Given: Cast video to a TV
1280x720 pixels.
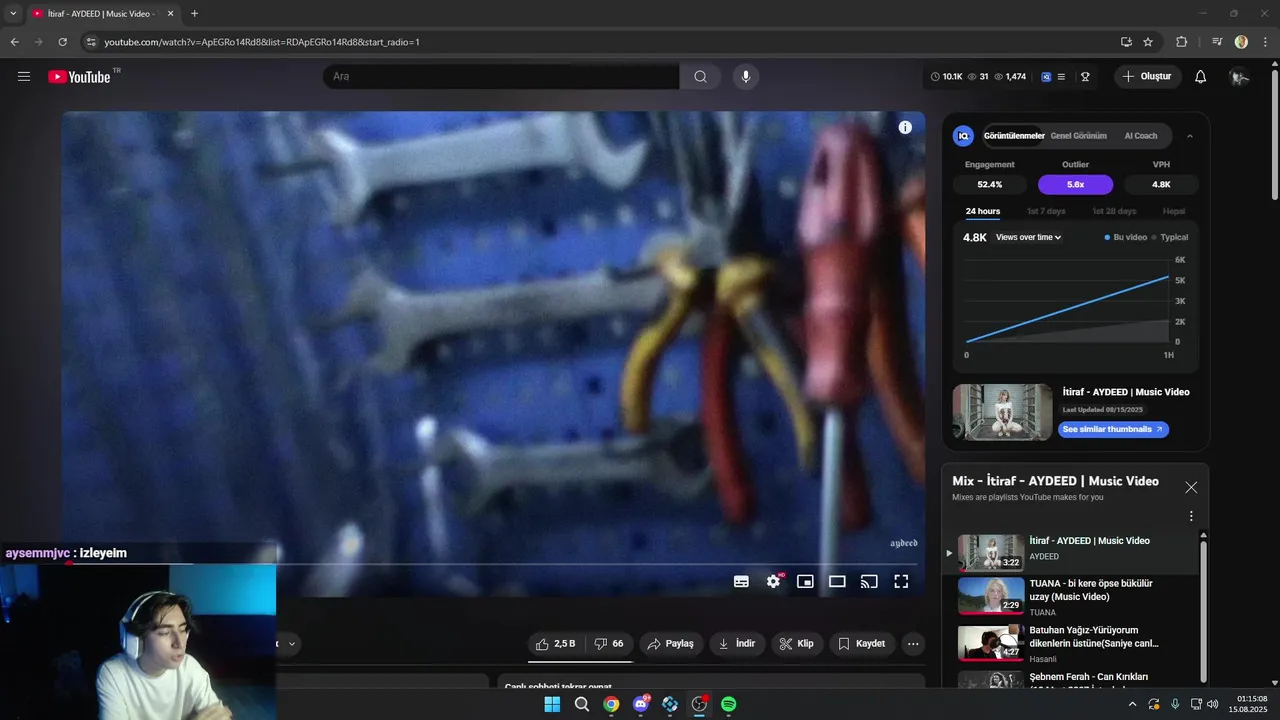Looking at the screenshot, I should coord(869,581).
